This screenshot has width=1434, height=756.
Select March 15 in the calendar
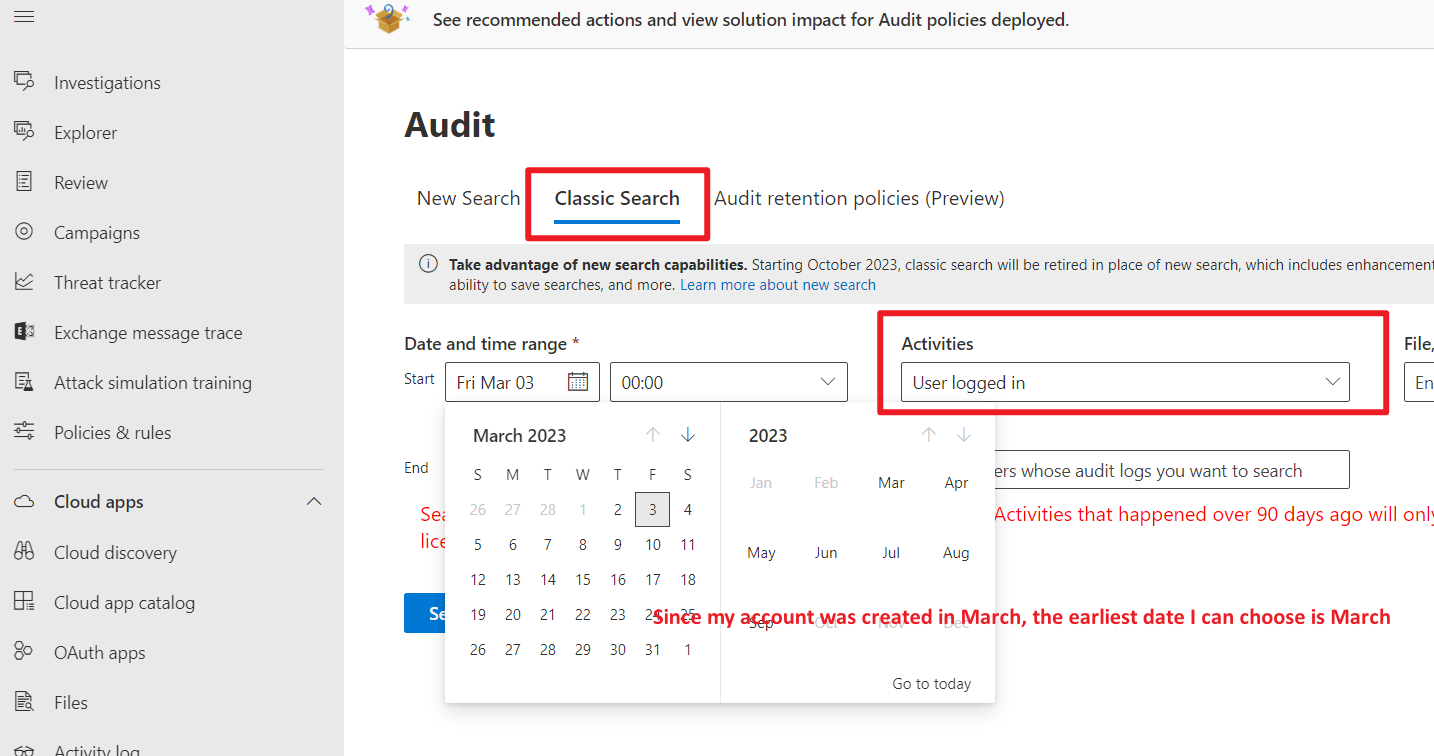(583, 580)
